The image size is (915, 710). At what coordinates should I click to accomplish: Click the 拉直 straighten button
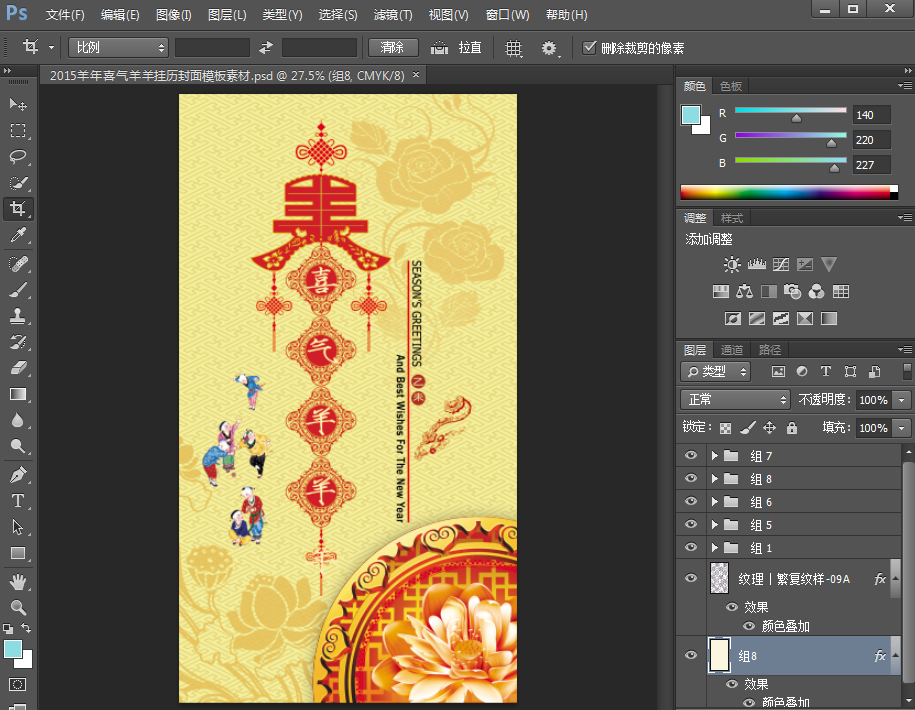[x=456, y=48]
